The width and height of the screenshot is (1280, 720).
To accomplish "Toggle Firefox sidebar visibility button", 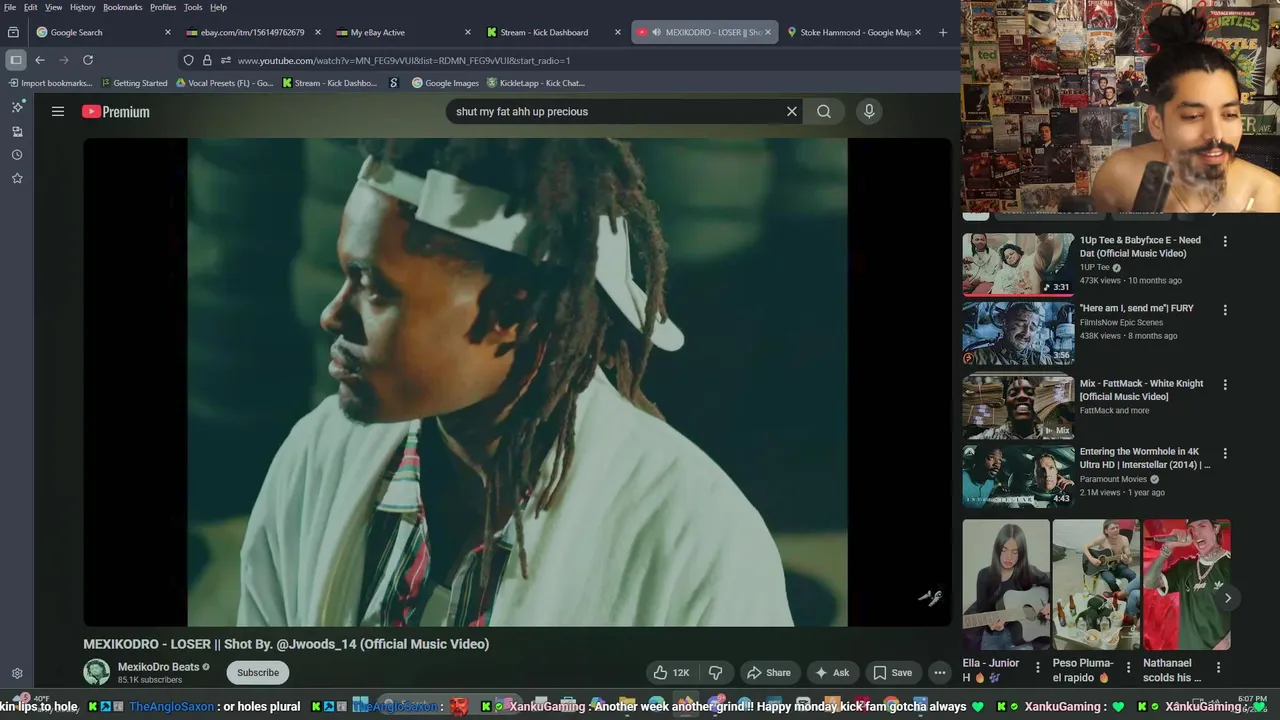I will [x=16, y=60].
